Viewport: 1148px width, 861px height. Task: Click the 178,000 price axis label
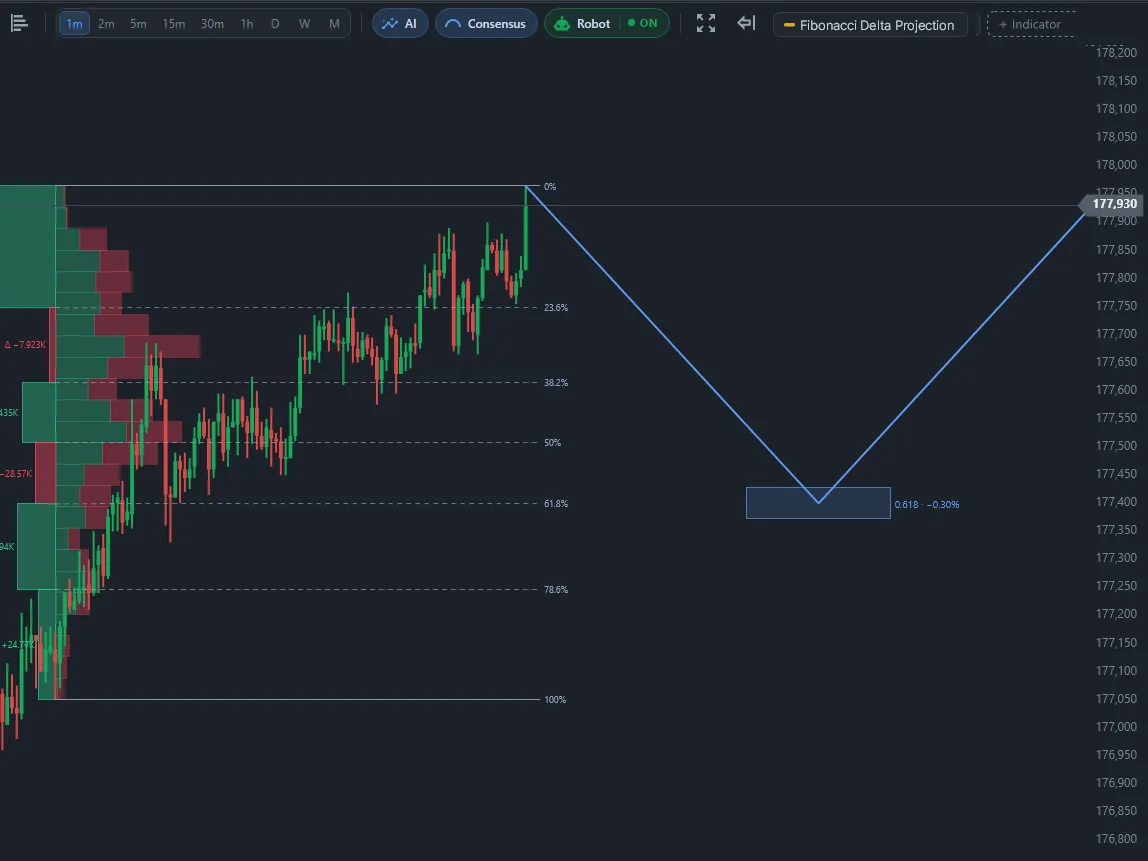[x=1116, y=165]
